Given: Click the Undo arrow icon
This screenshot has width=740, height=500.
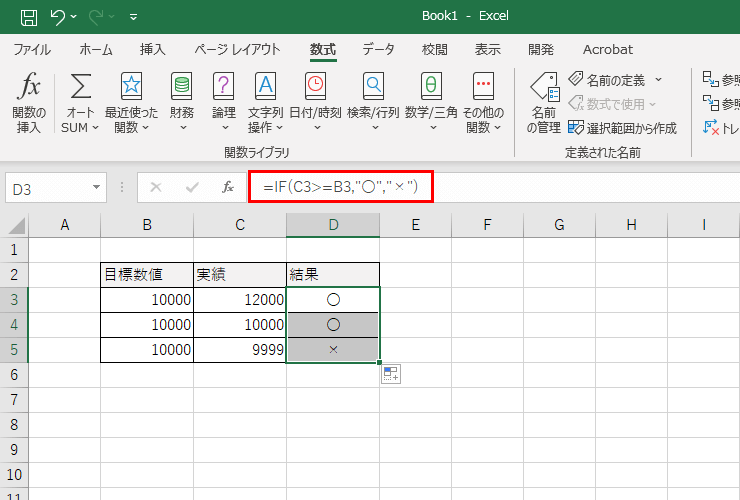Looking at the screenshot, I should coord(58,17).
